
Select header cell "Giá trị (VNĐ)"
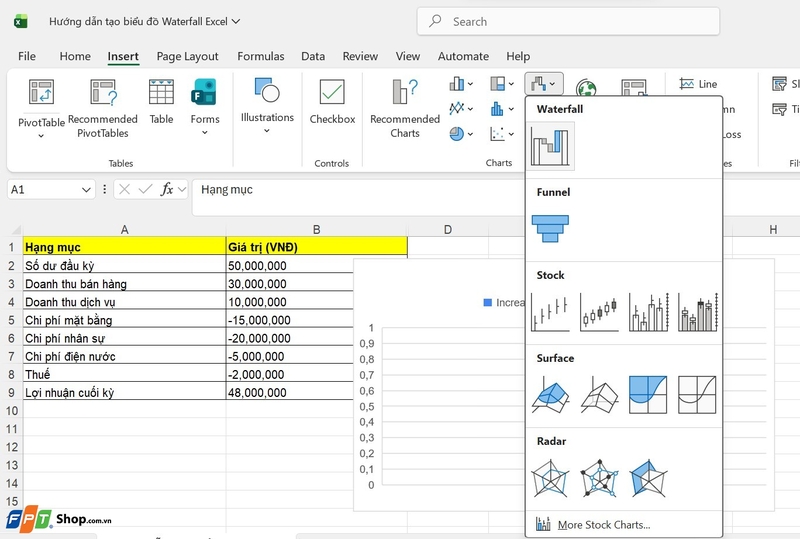point(316,247)
